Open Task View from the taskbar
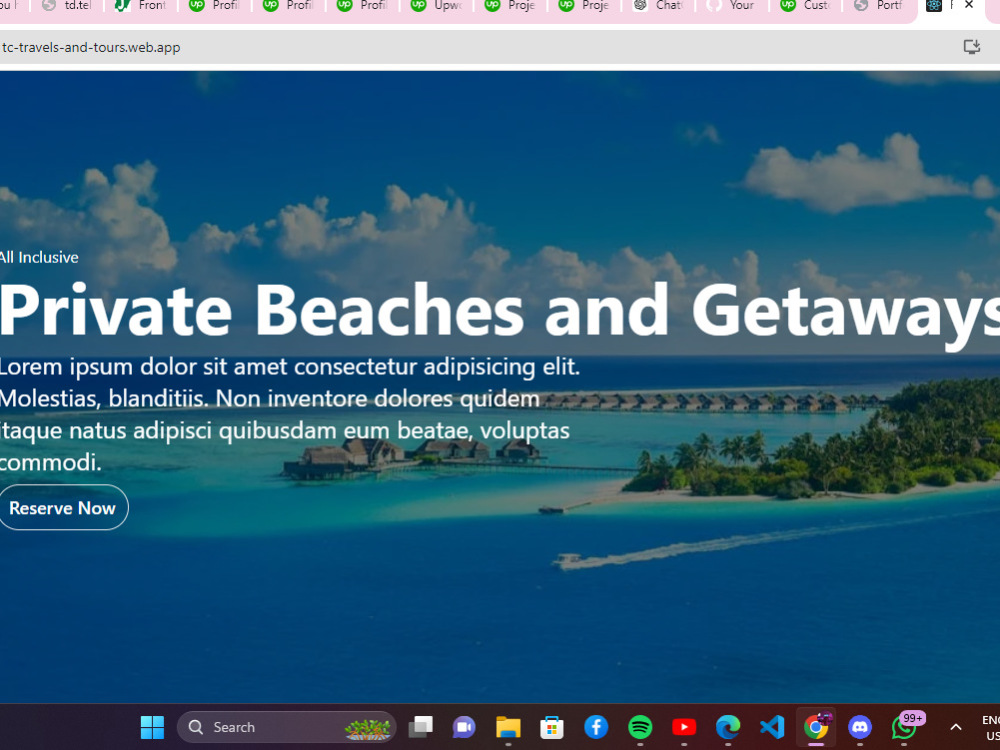 (420, 727)
